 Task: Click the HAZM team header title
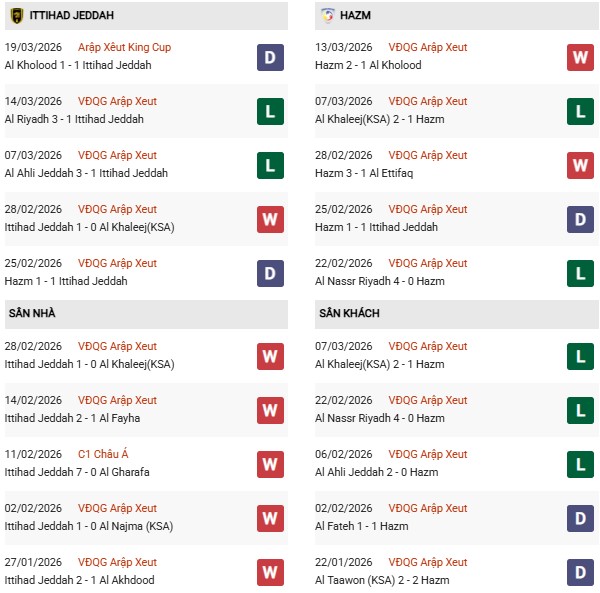pyautogui.click(x=357, y=16)
